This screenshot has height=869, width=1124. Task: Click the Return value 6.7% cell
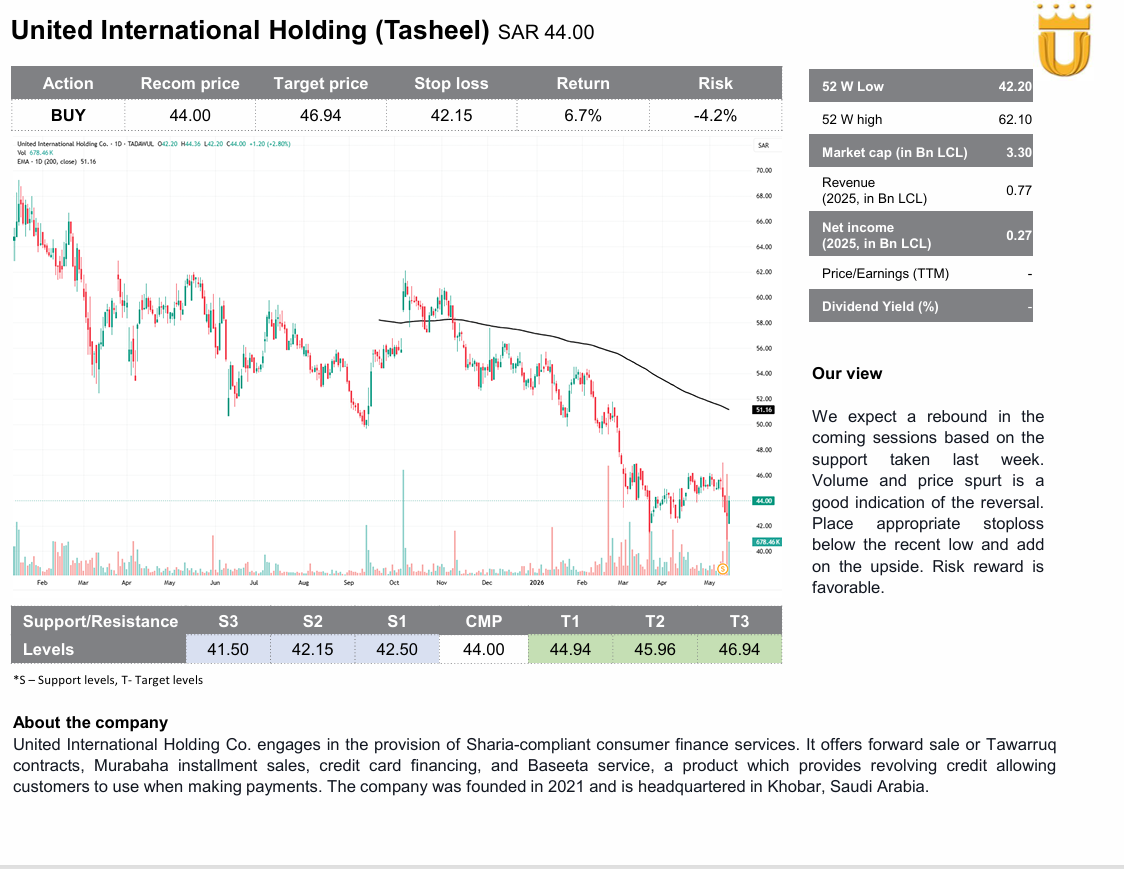point(583,115)
